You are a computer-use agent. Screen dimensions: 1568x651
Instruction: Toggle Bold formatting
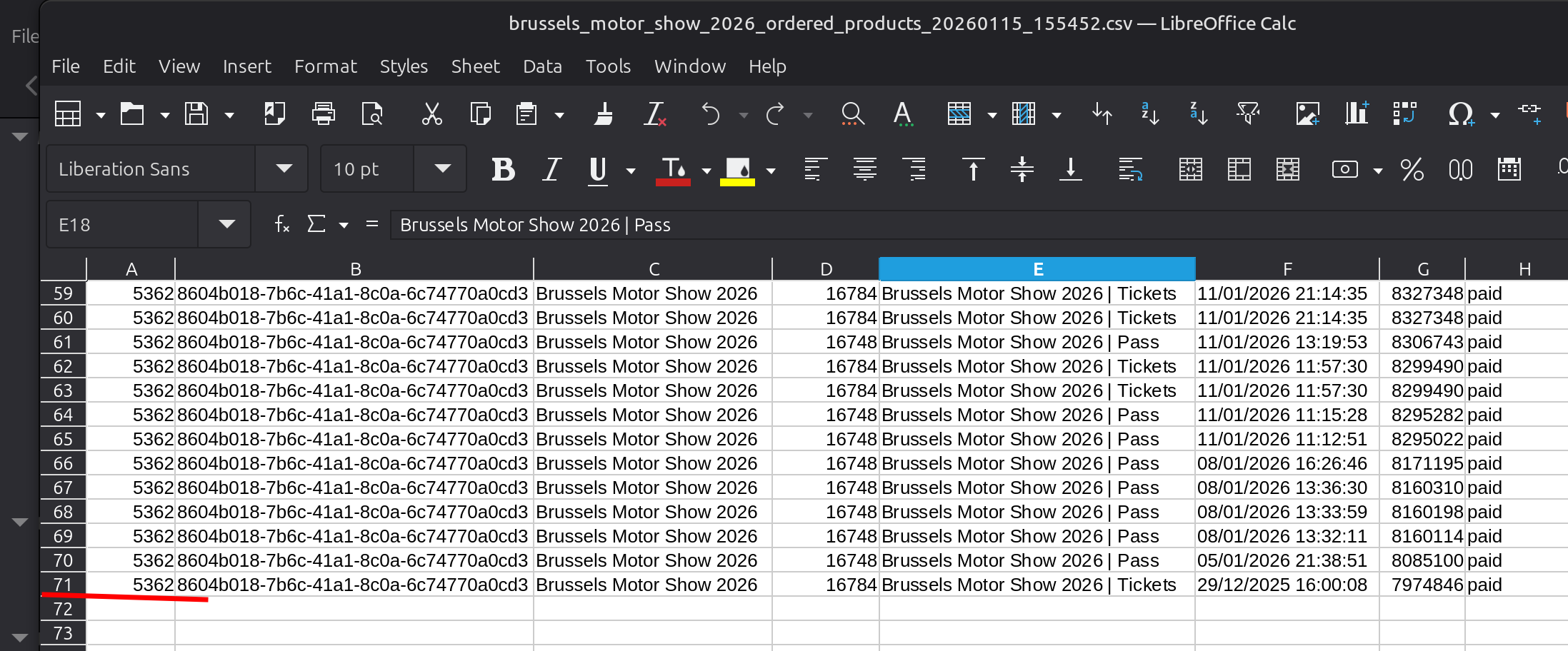504,170
